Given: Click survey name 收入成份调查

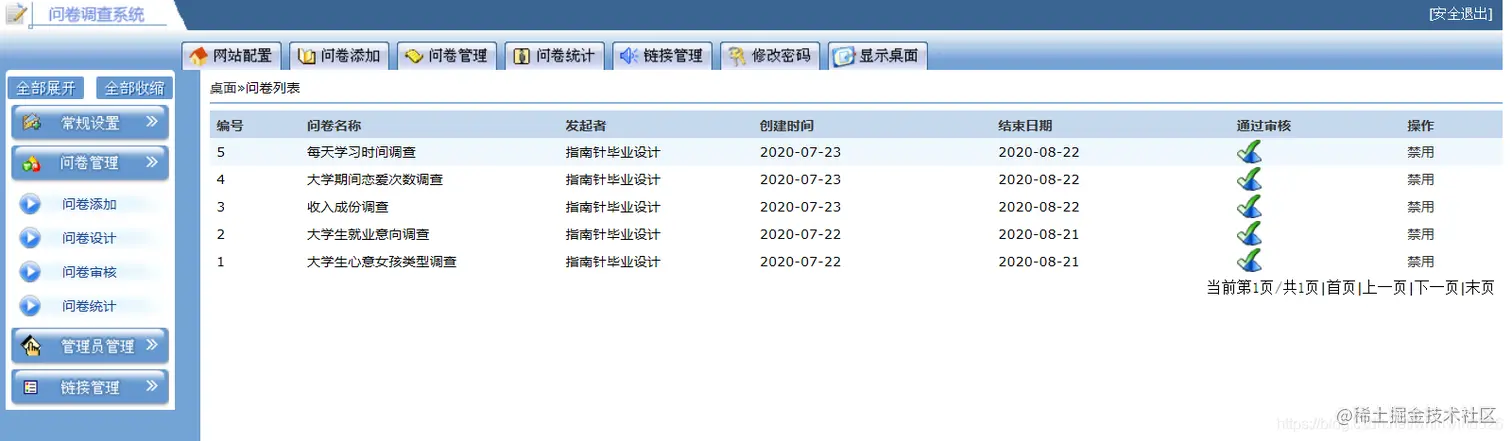Looking at the screenshot, I should (x=348, y=207).
